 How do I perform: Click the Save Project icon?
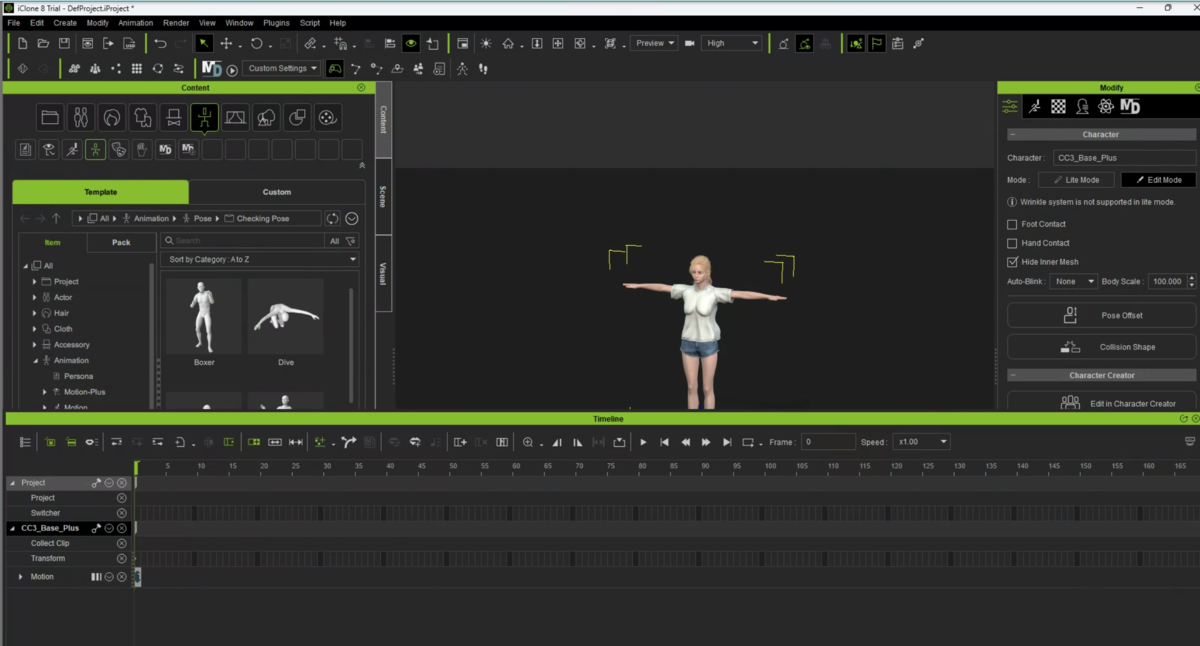pos(63,43)
